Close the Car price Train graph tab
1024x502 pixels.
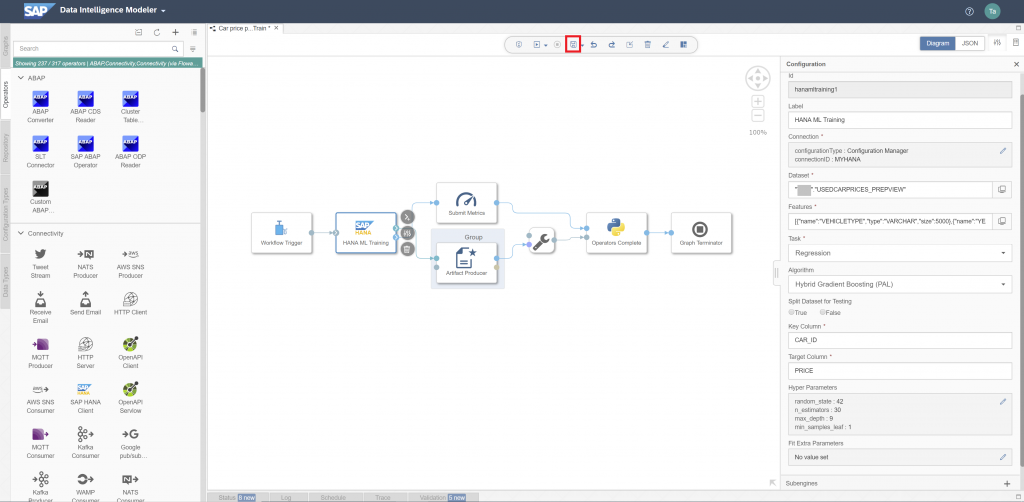pos(276,28)
